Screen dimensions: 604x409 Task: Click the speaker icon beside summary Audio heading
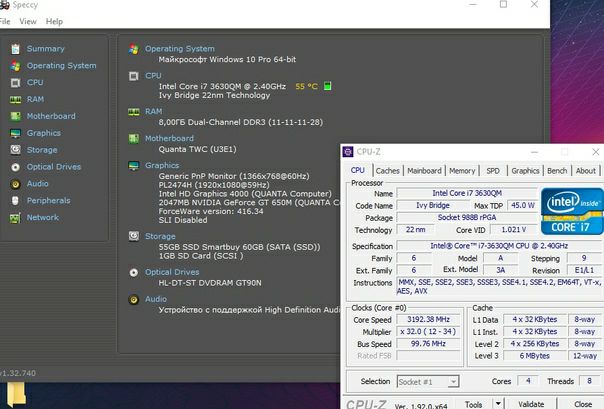134,299
